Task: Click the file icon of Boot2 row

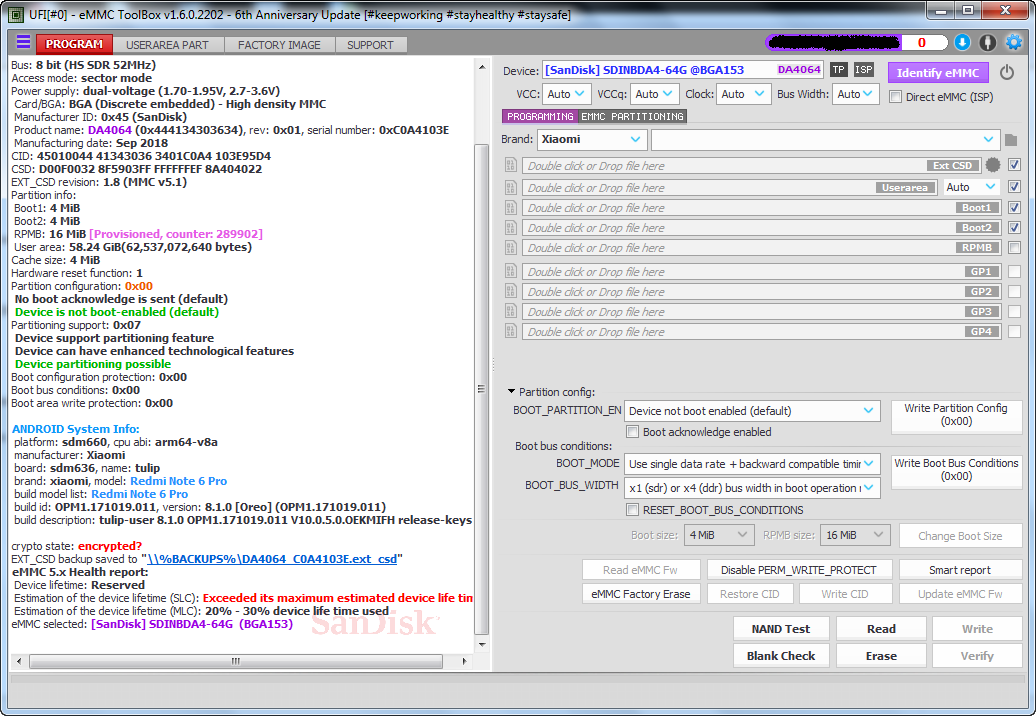Action: coord(511,228)
